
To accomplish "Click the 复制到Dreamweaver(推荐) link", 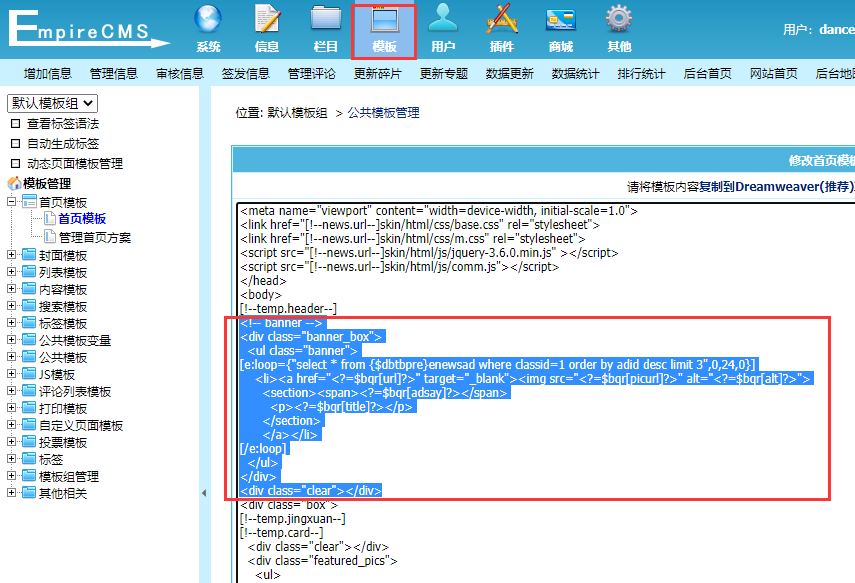I will point(776,187).
